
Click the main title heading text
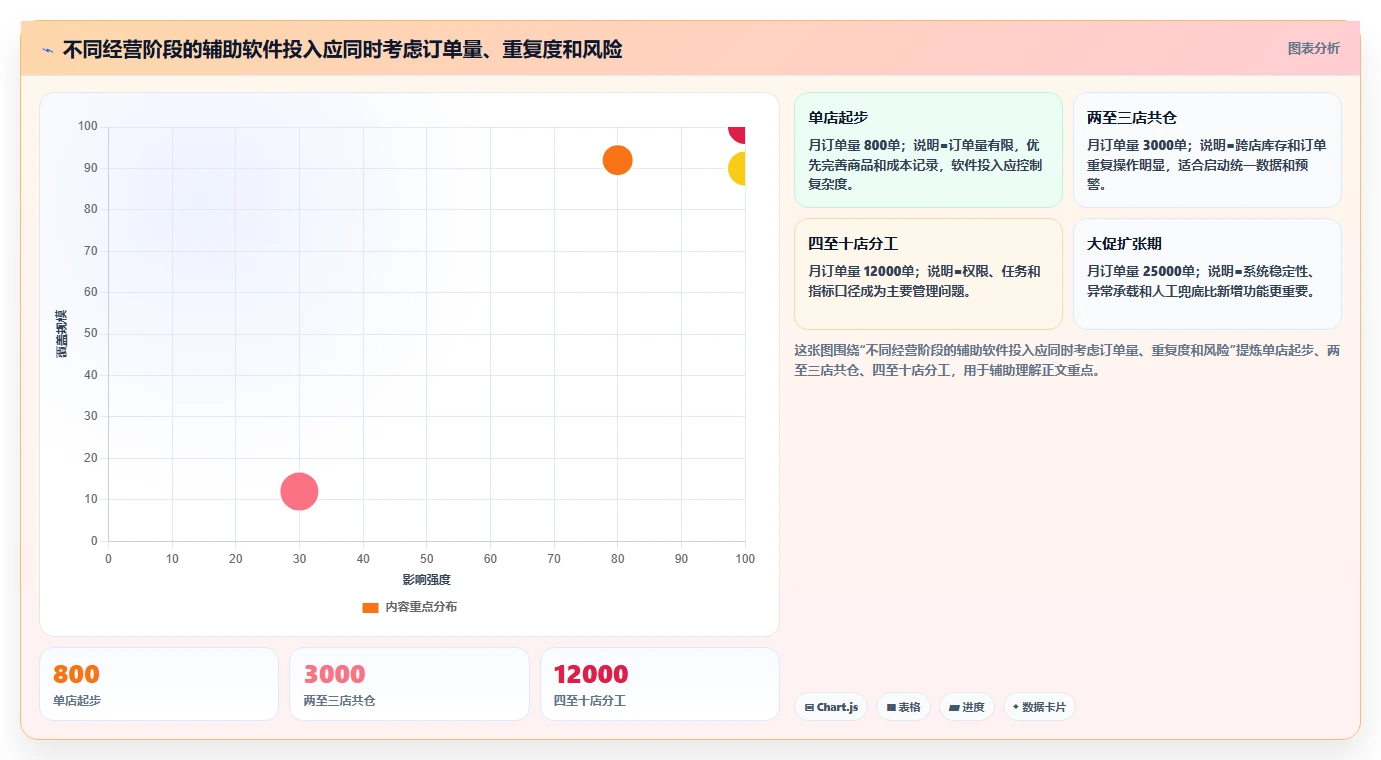click(x=342, y=50)
